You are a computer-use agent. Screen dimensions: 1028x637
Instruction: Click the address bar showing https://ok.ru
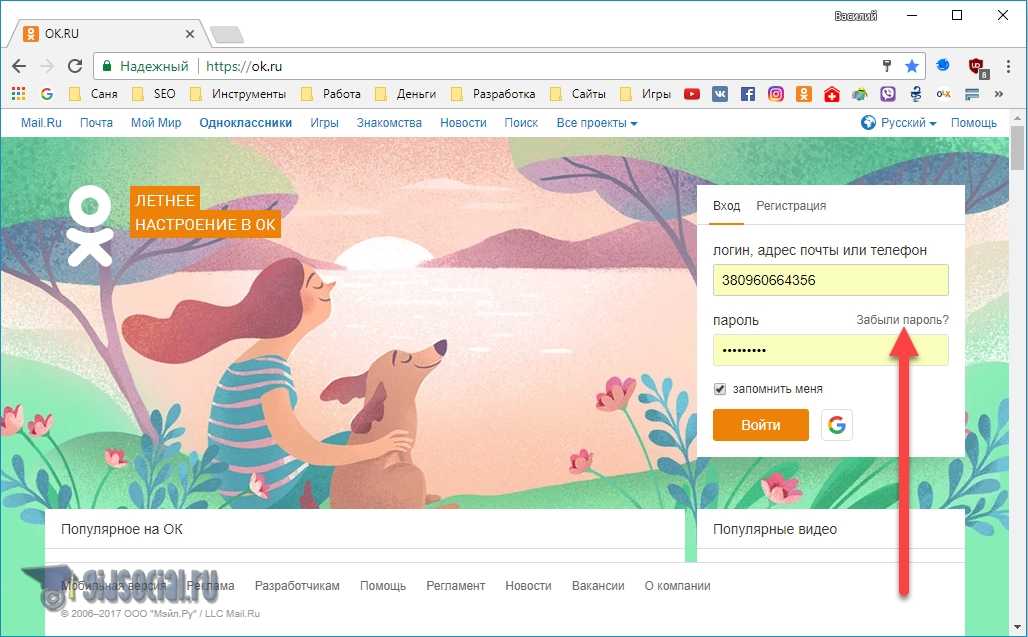click(x=509, y=66)
